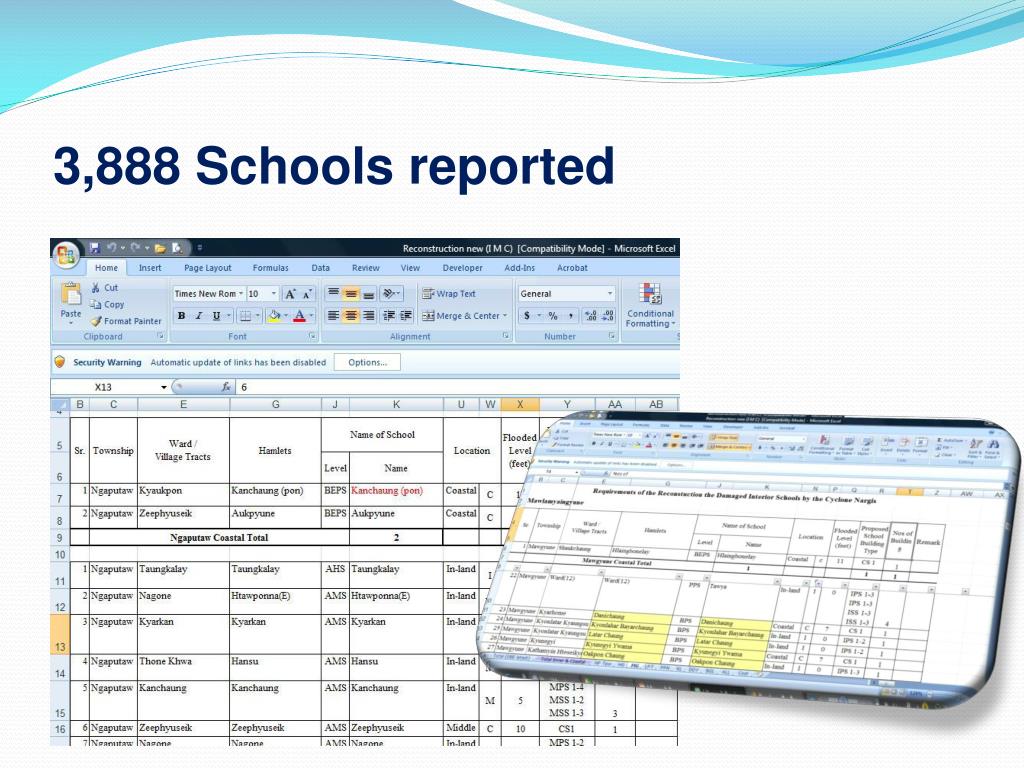Open the Alignment group dialog launcher
The height and width of the screenshot is (768, 1024).
click(x=505, y=336)
